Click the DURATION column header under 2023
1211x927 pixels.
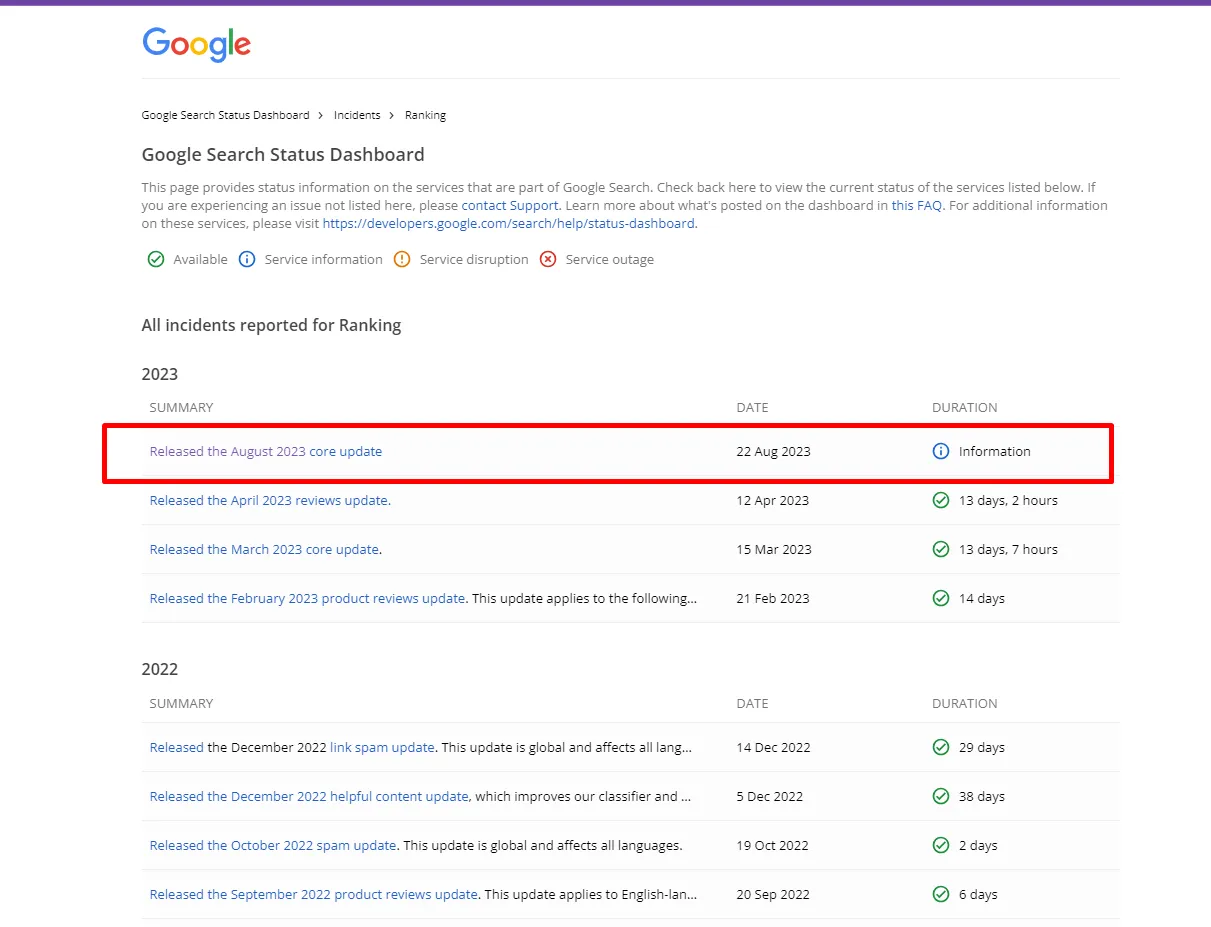click(x=965, y=407)
